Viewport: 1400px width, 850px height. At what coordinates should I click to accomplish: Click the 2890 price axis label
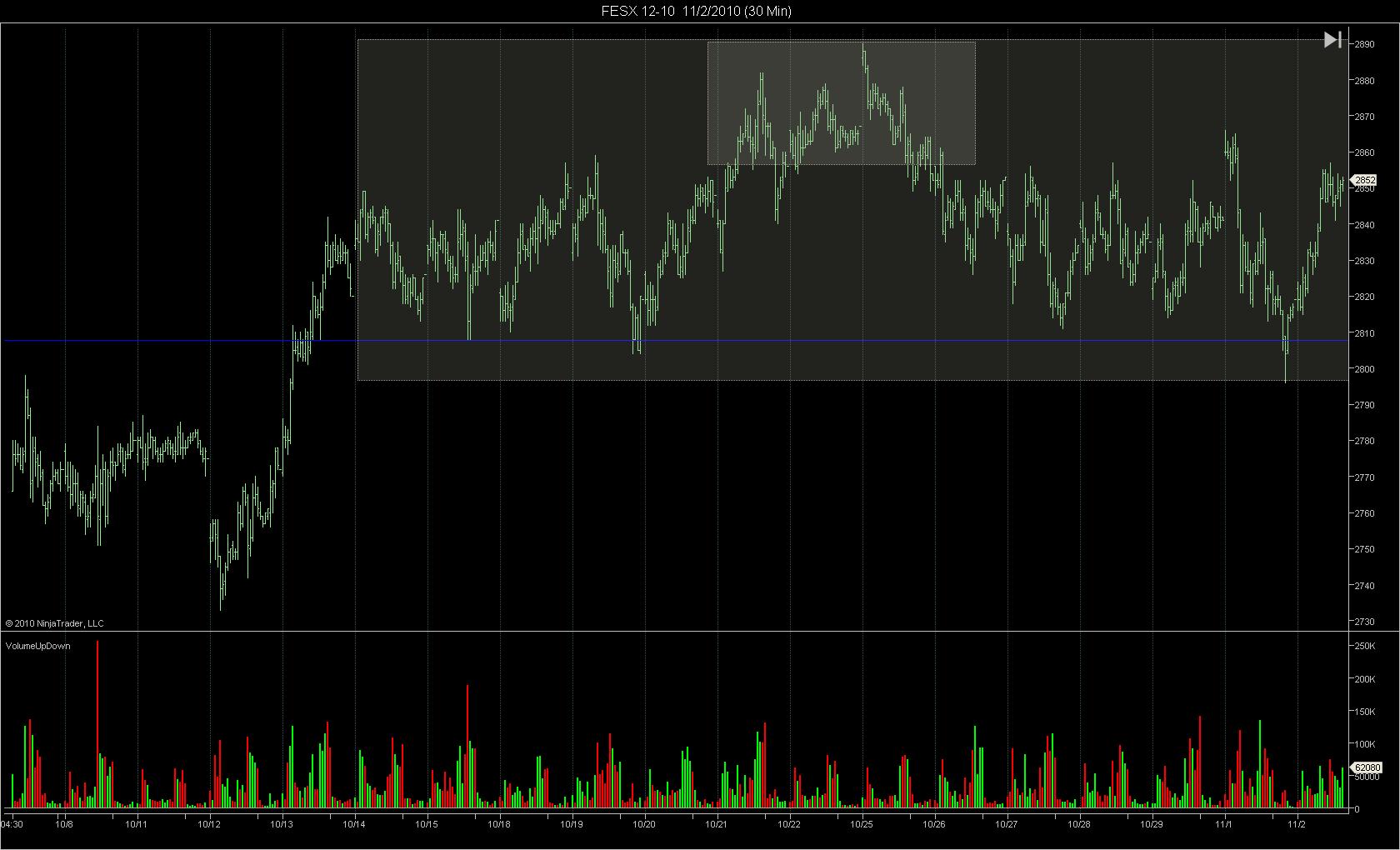(x=1364, y=44)
